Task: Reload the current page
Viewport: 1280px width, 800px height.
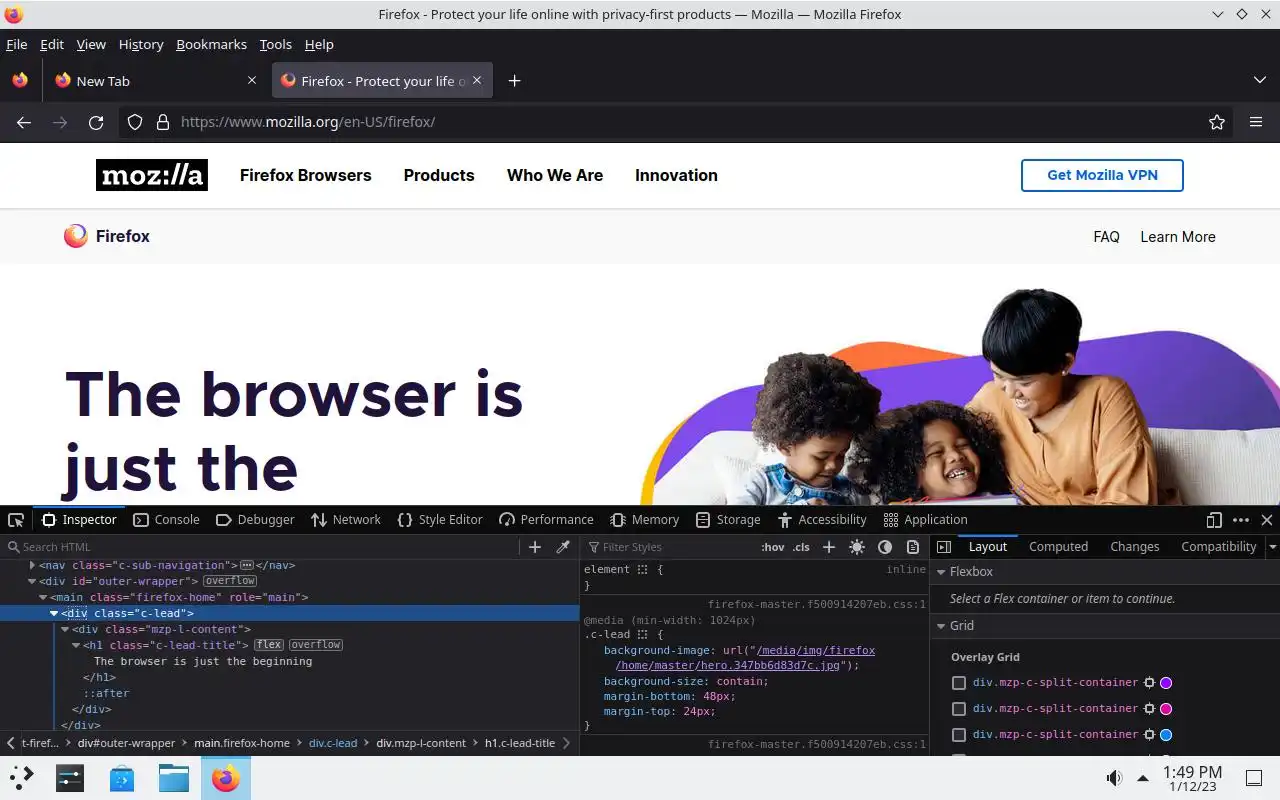Action: coord(96,122)
